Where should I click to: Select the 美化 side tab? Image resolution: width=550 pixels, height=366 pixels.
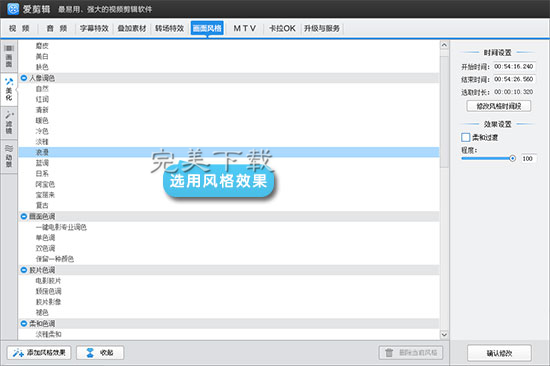tap(9, 90)
